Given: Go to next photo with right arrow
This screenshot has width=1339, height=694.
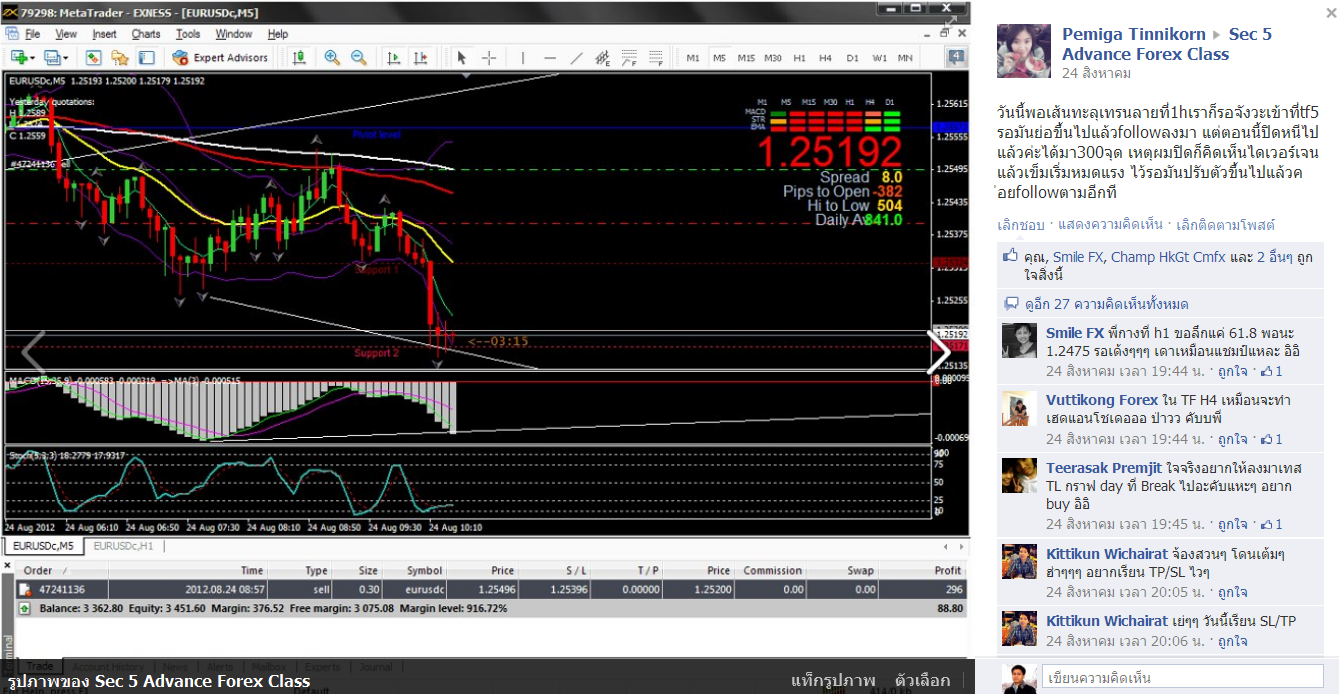Looking at the screenshot, I should tap(938, 351).
